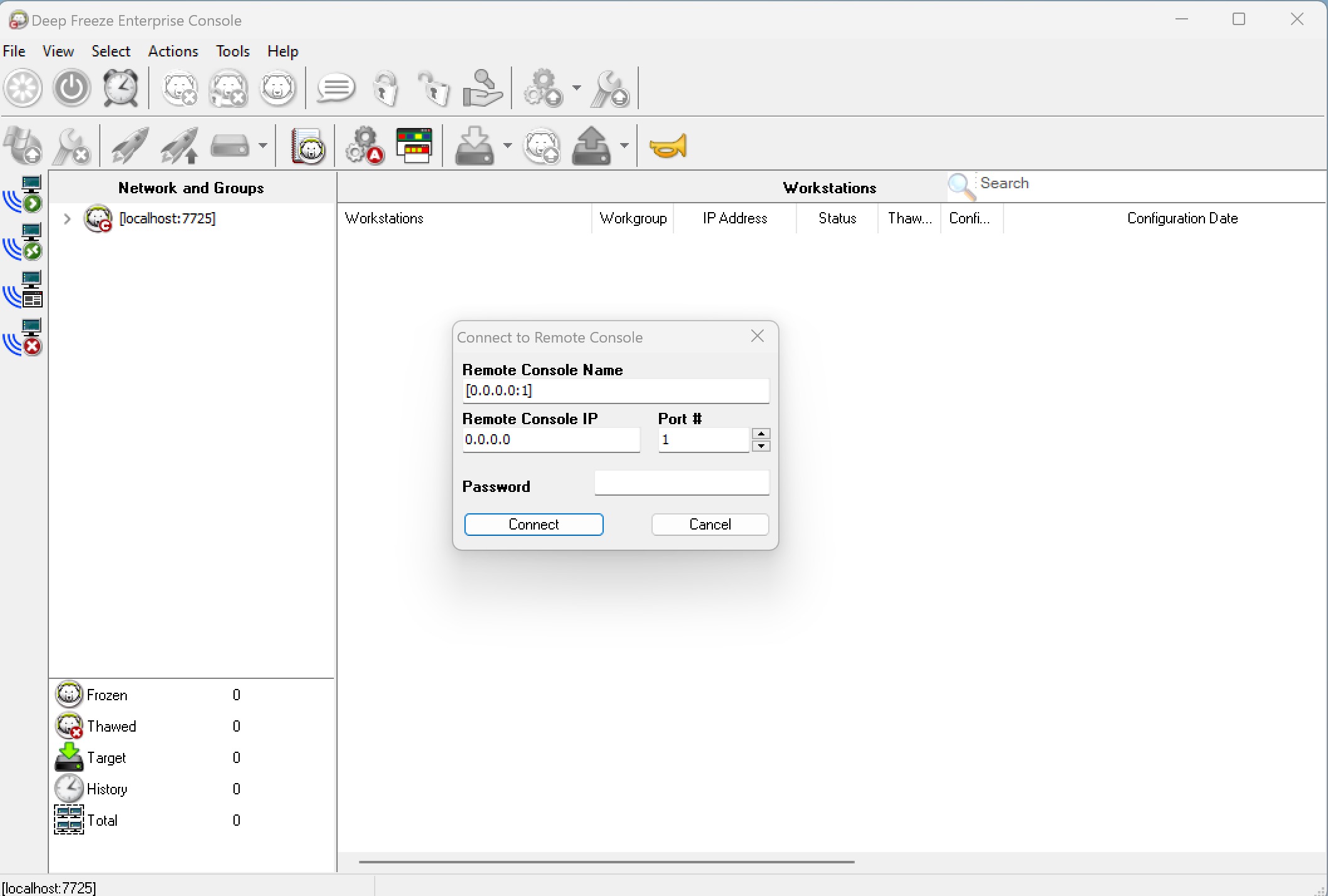This screenshot has width=1328, height=896.
Task: Click the upload tray with up arrow icon
Action: click(x=591, y=146)
